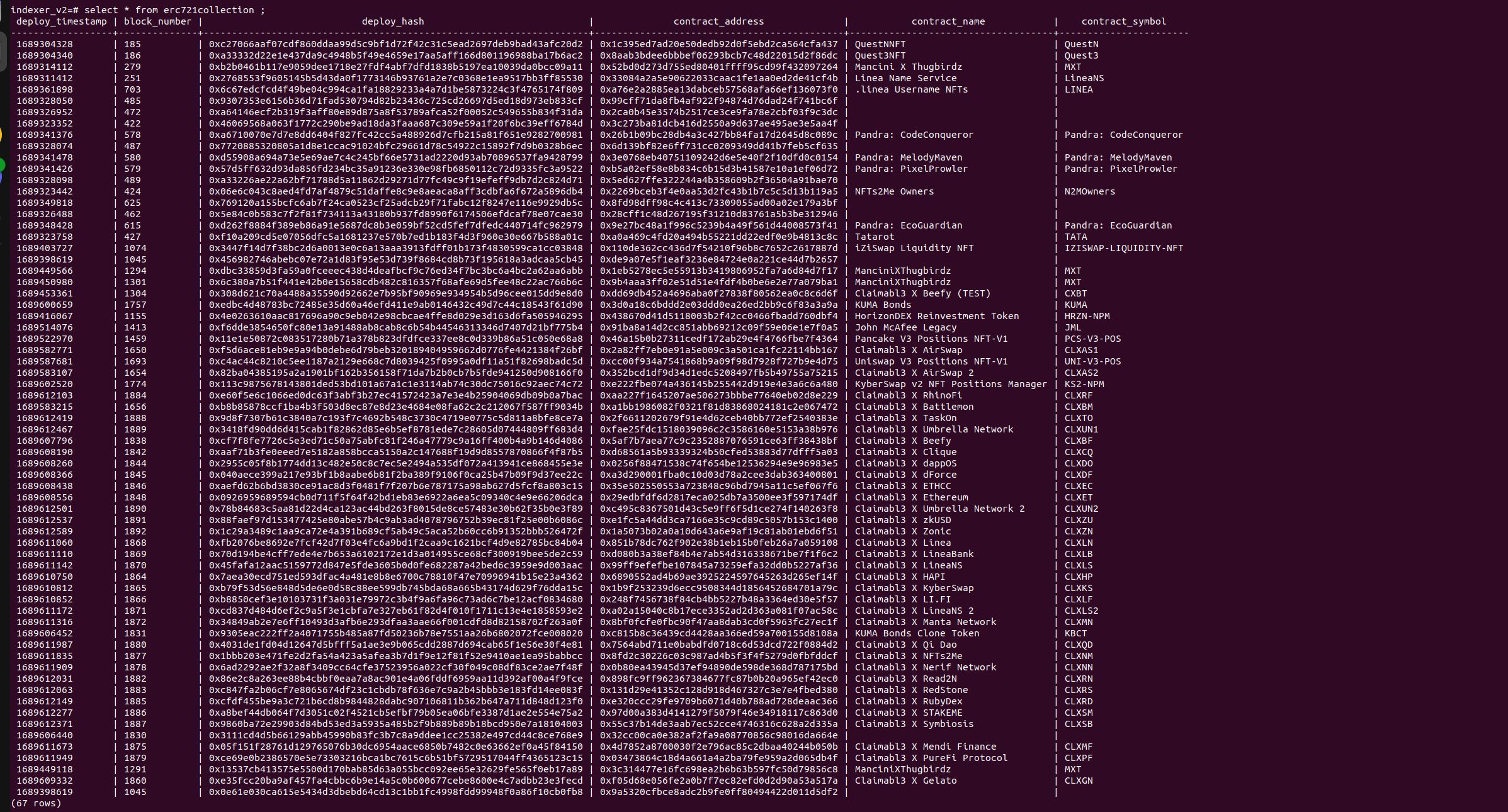Image resolution: width=1508 pixels, height=812 pixels.
Task: Select 'Claimabl3 X PureFi Protocol' contract name
Action: click(x=931, y=758)
